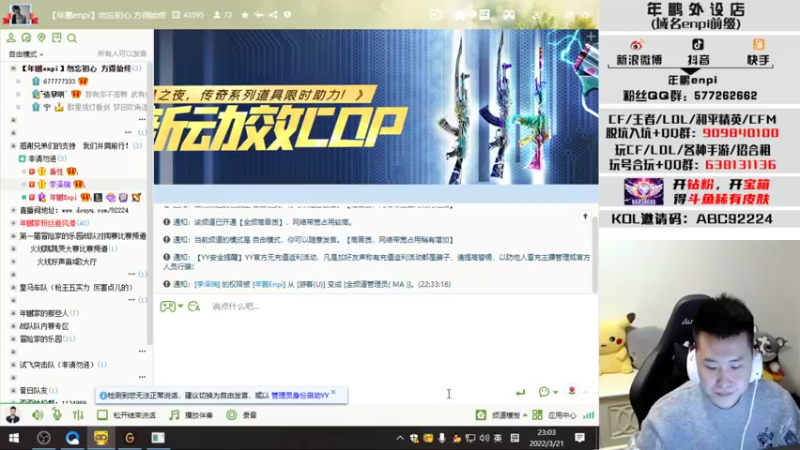Viewport: 800px width, 450px height.
Task: Click the home icon in top bar
Action: 460,15
